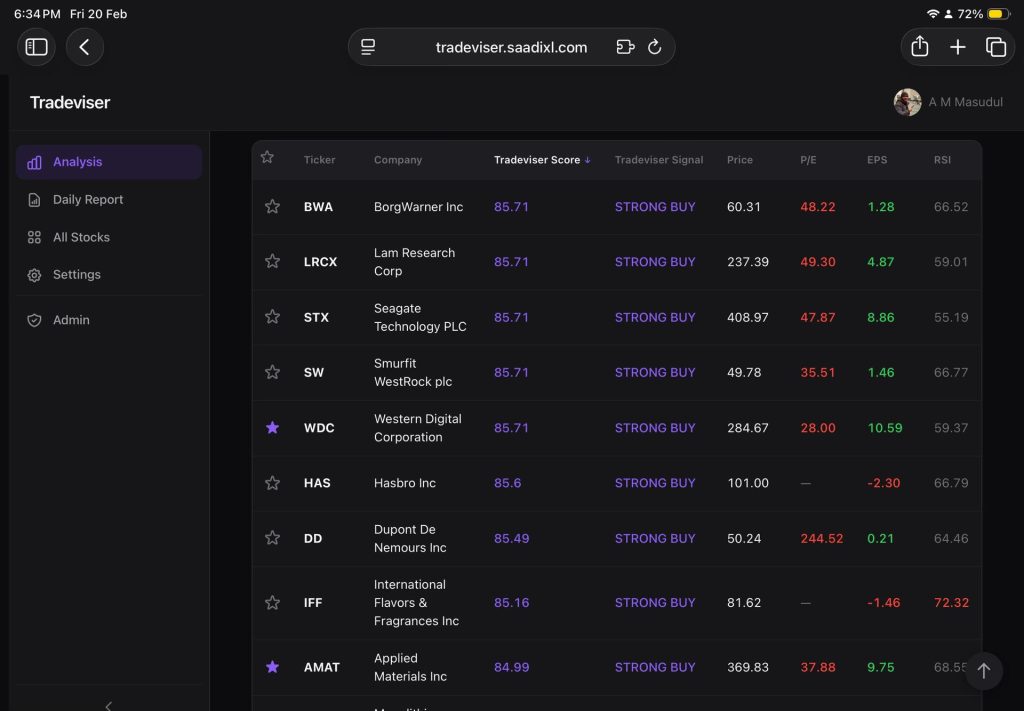Click company name International Flavors & Fragrances Inc
1024x711 pixels.
pos(416,603)
